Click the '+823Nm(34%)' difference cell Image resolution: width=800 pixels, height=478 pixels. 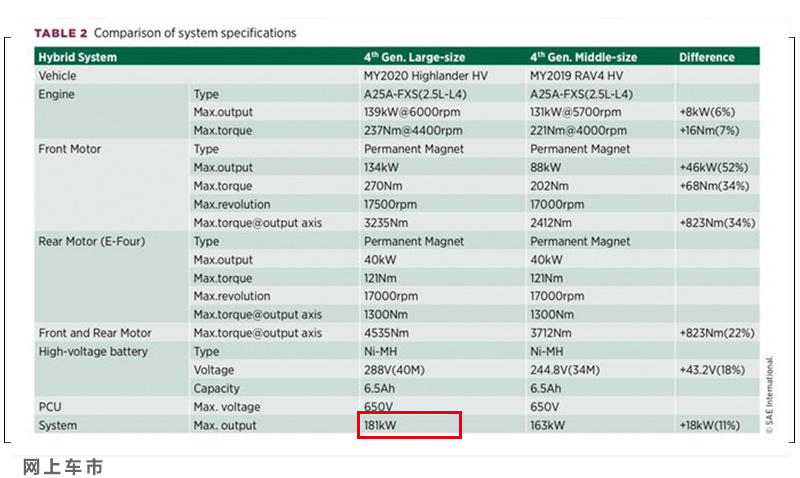point(717,223)
